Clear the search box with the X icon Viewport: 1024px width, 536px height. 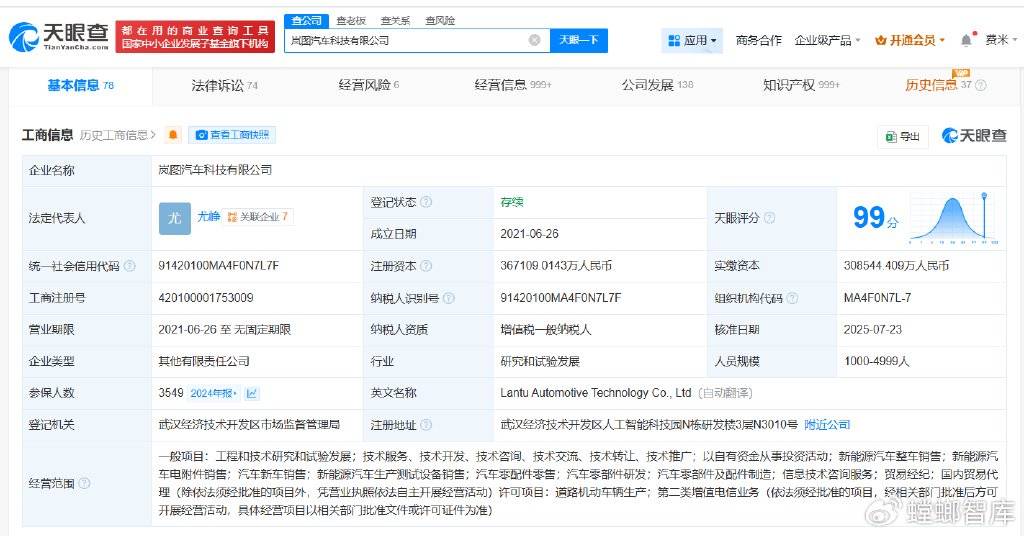(534, 40)
